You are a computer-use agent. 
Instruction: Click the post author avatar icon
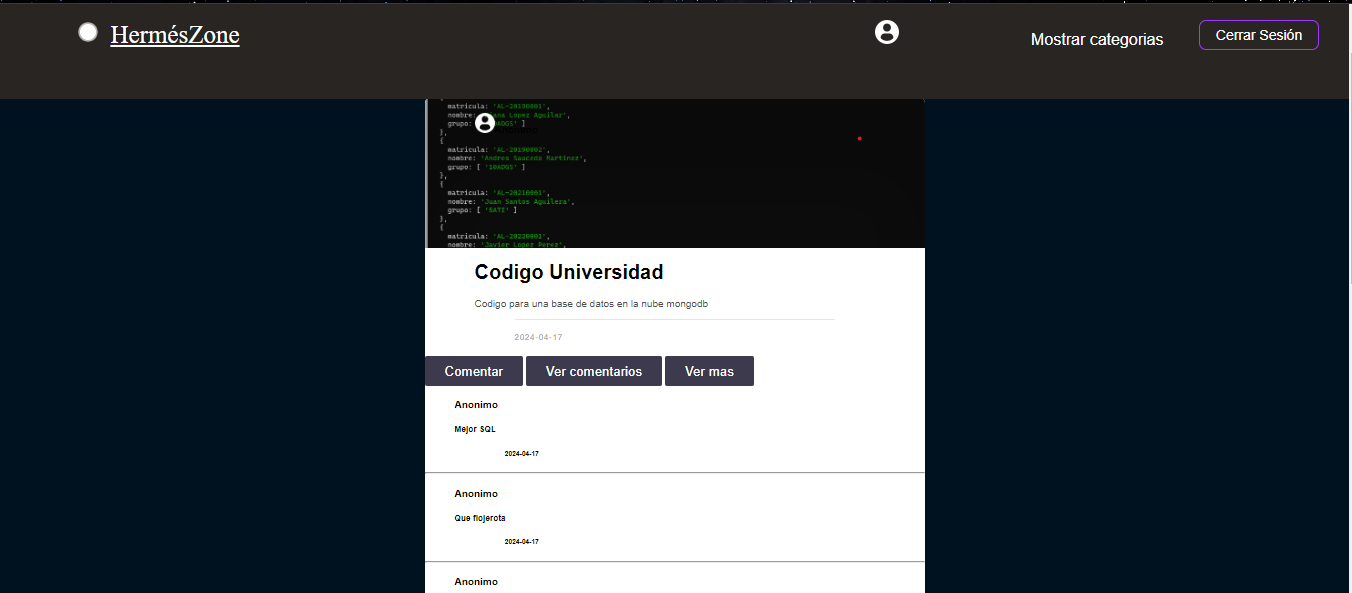click(x=484, y=123)
